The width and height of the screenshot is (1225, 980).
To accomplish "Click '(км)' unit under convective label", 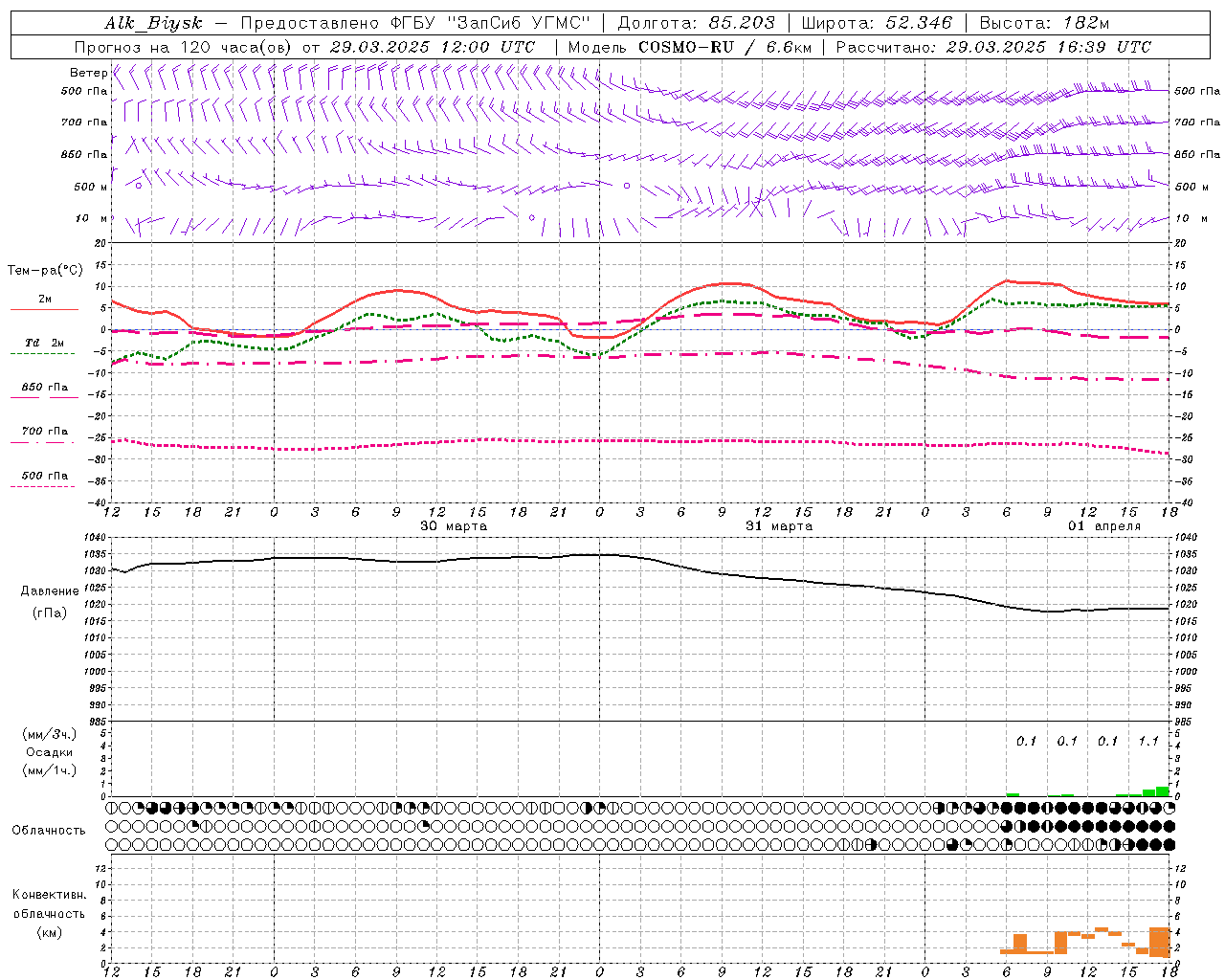I will (x=50, y=932).
